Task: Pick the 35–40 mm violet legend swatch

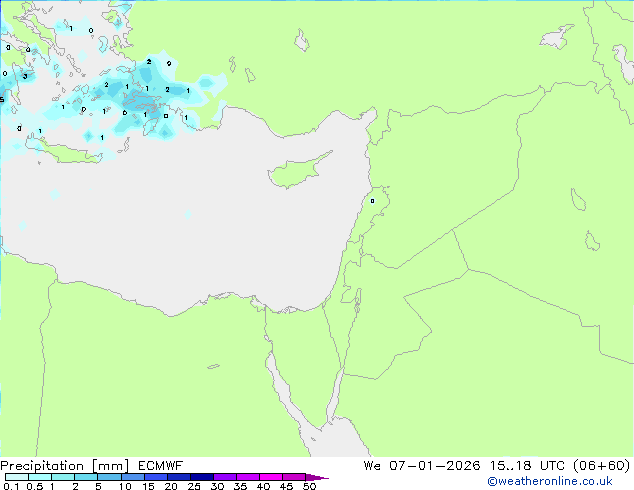Action: point(248,477)
